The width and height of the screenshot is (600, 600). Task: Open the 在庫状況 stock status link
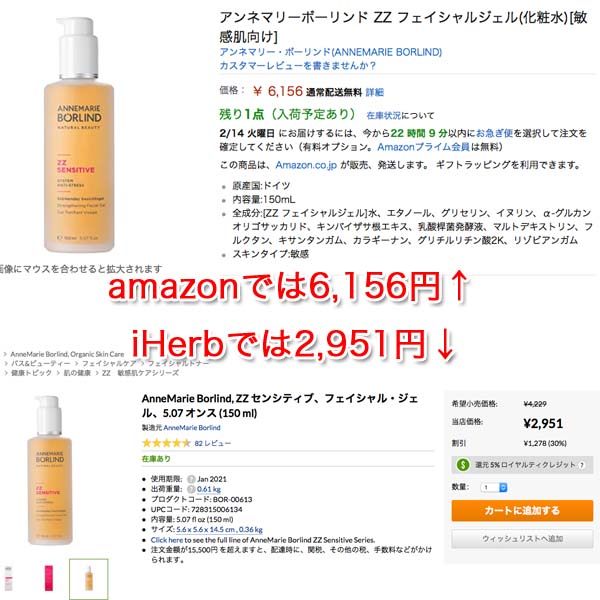click(383, 115)
